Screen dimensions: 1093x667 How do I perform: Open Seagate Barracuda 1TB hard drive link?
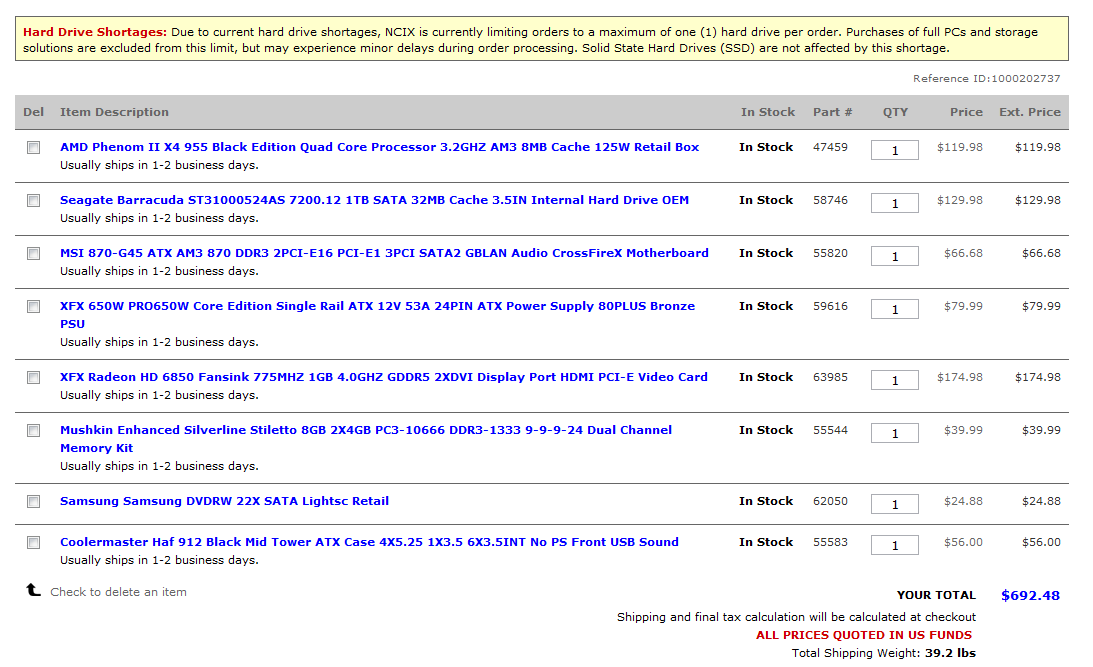coord(374,200)
